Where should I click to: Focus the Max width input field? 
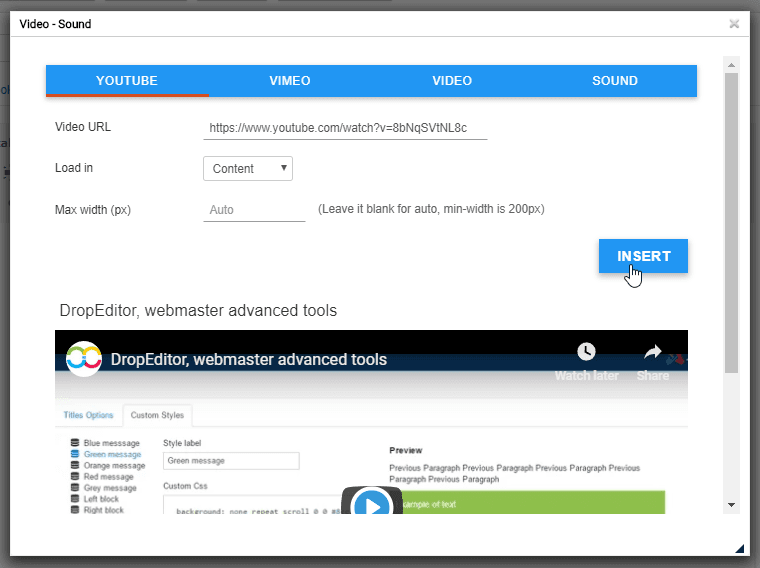click(254, 210)
